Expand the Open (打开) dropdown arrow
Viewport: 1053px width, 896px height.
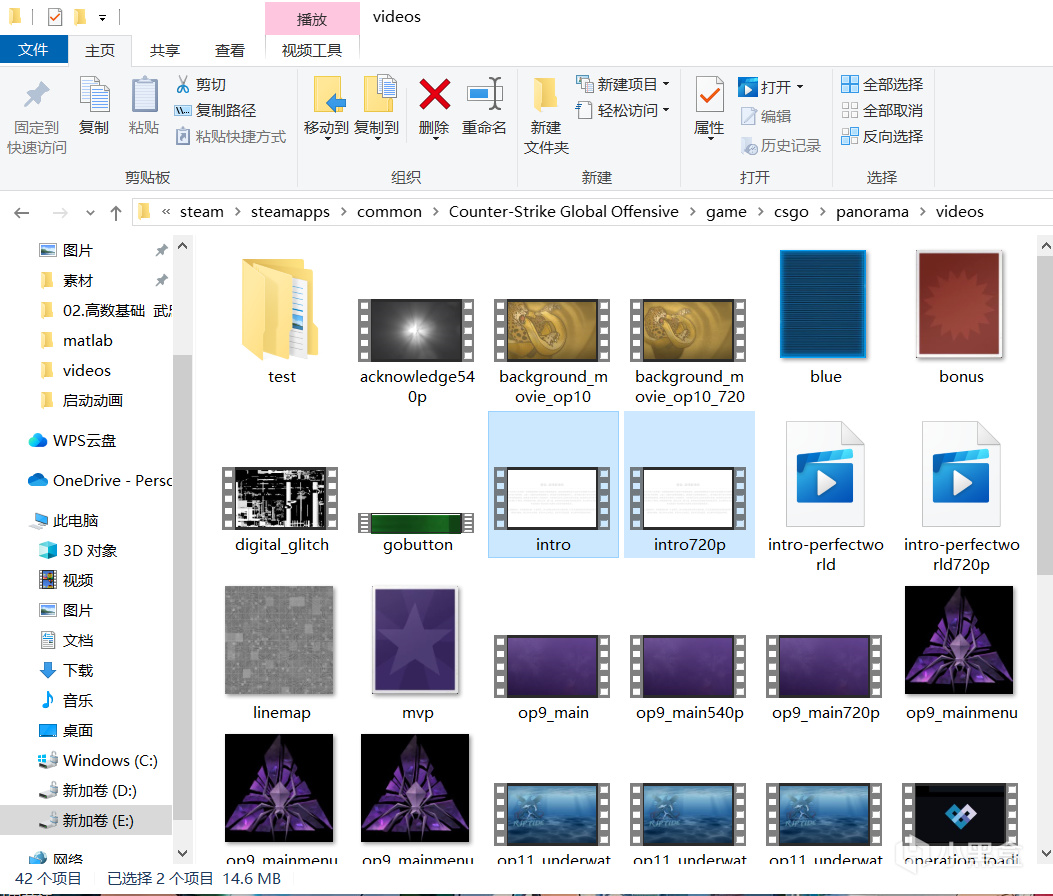[x=800, y=87]
